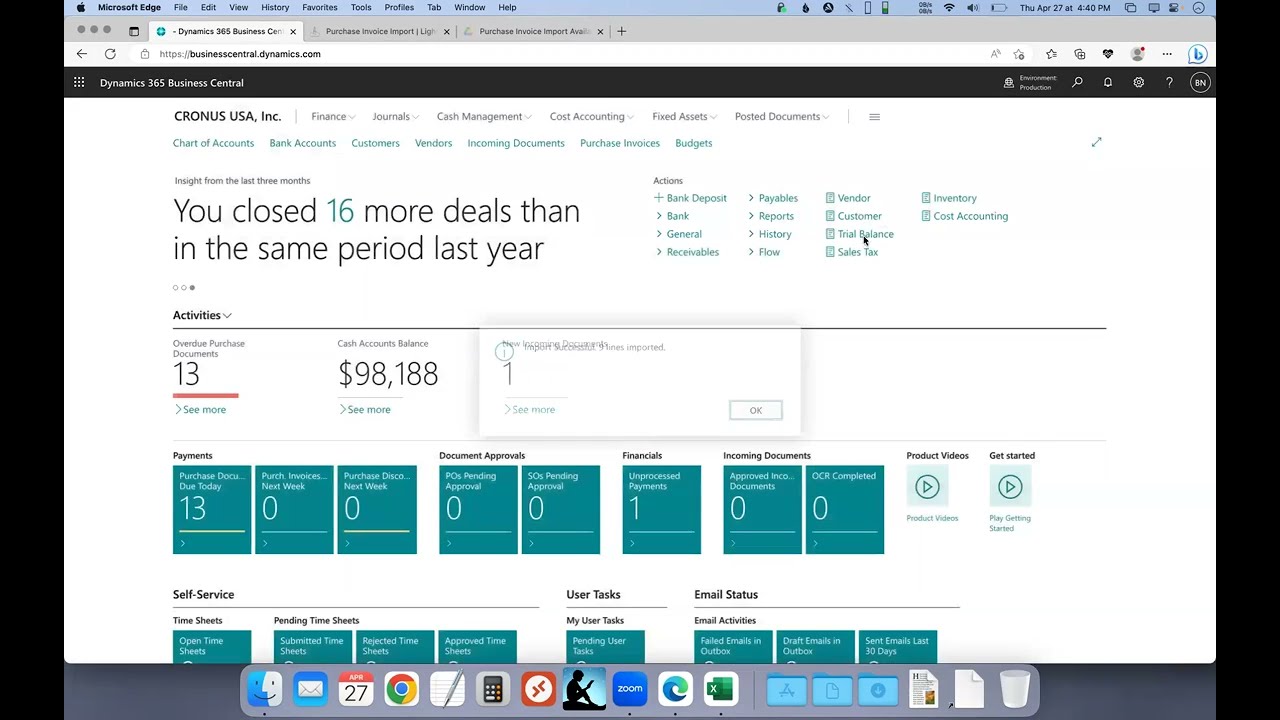Open the Profiles menu in menu bar
Screen dimensions: 1280x720
click(x=399, y=8)
